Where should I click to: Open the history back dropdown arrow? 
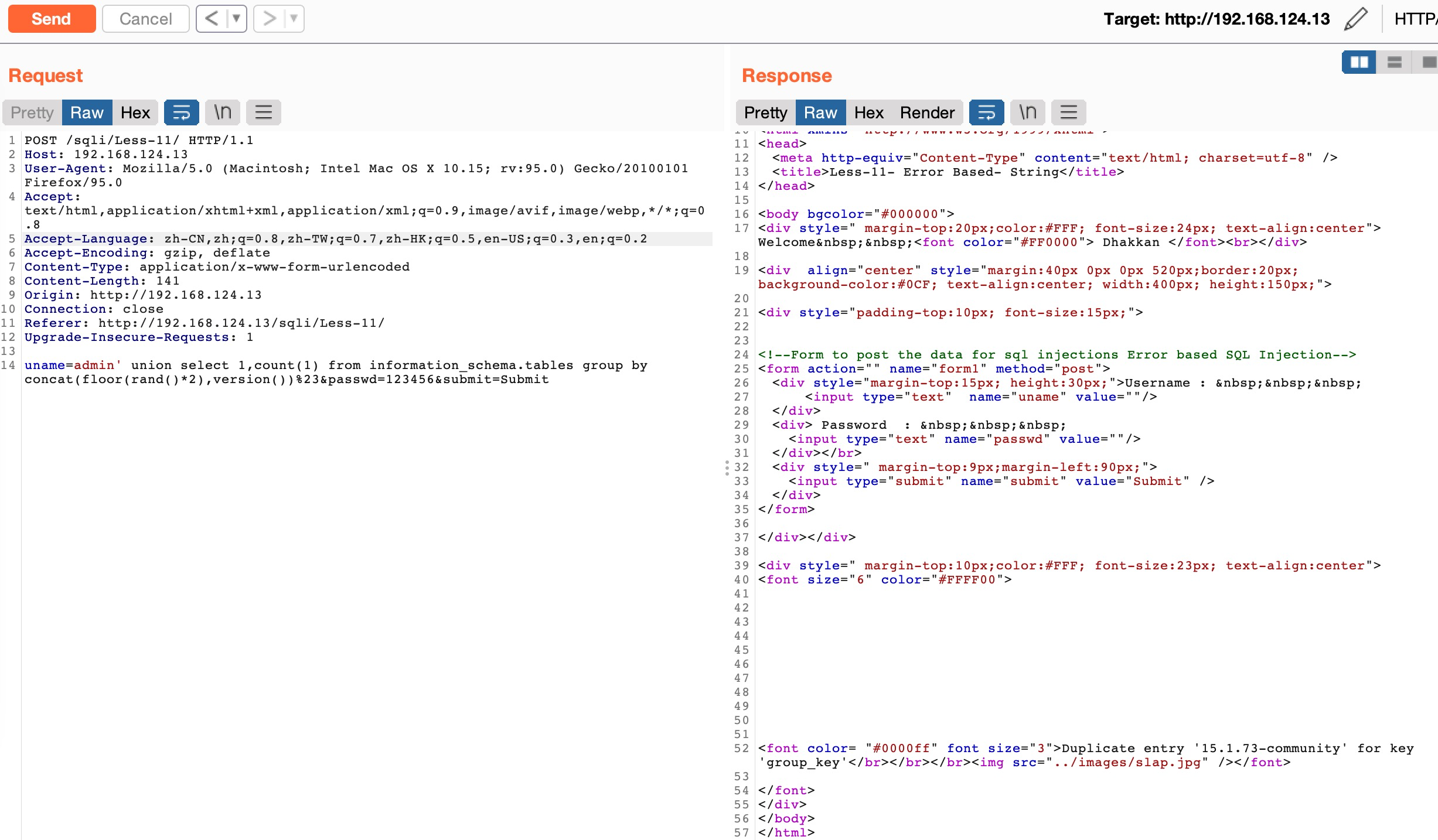coord(236,19)
